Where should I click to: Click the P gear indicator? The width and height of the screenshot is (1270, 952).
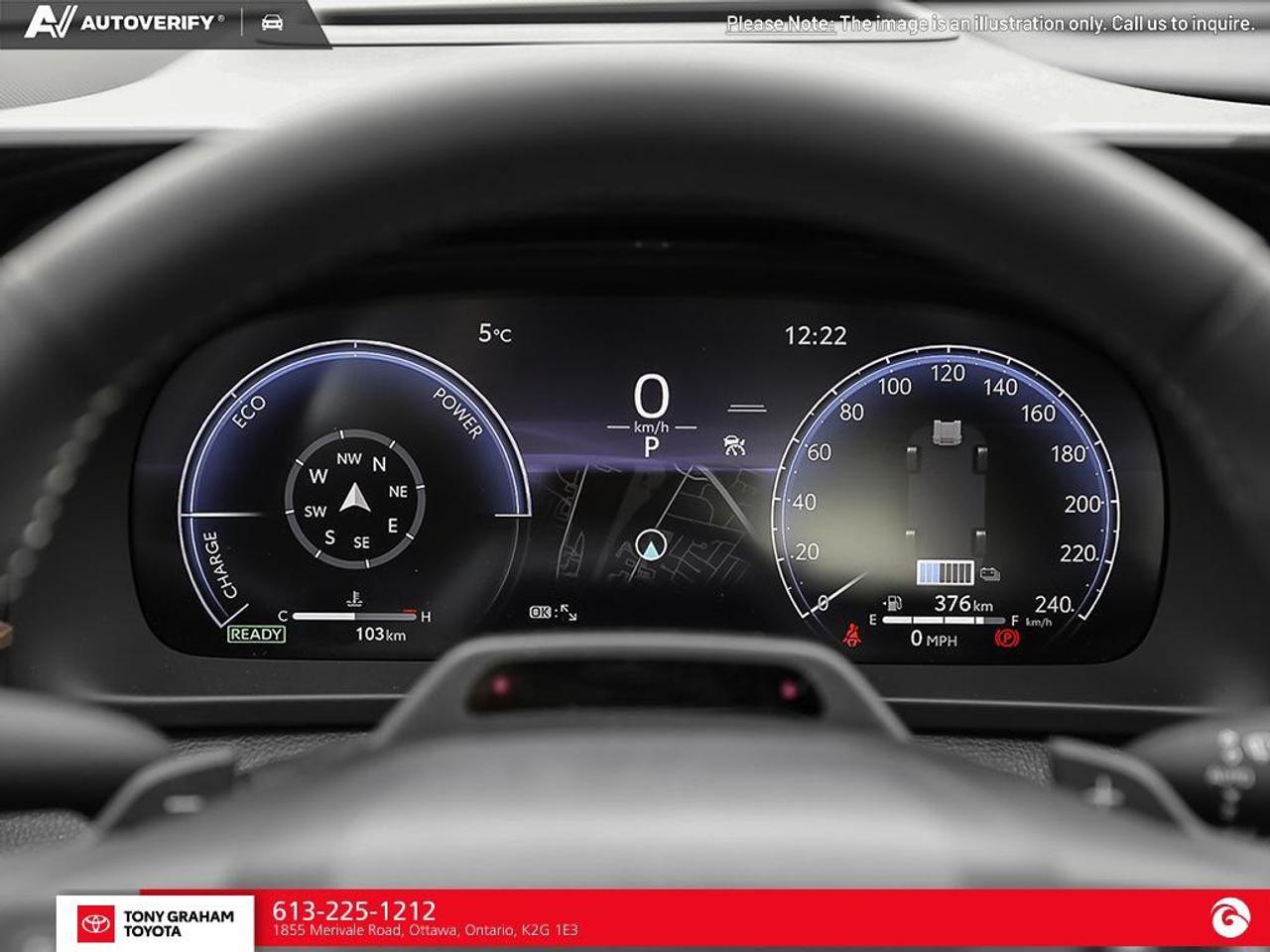click(651, 448)
